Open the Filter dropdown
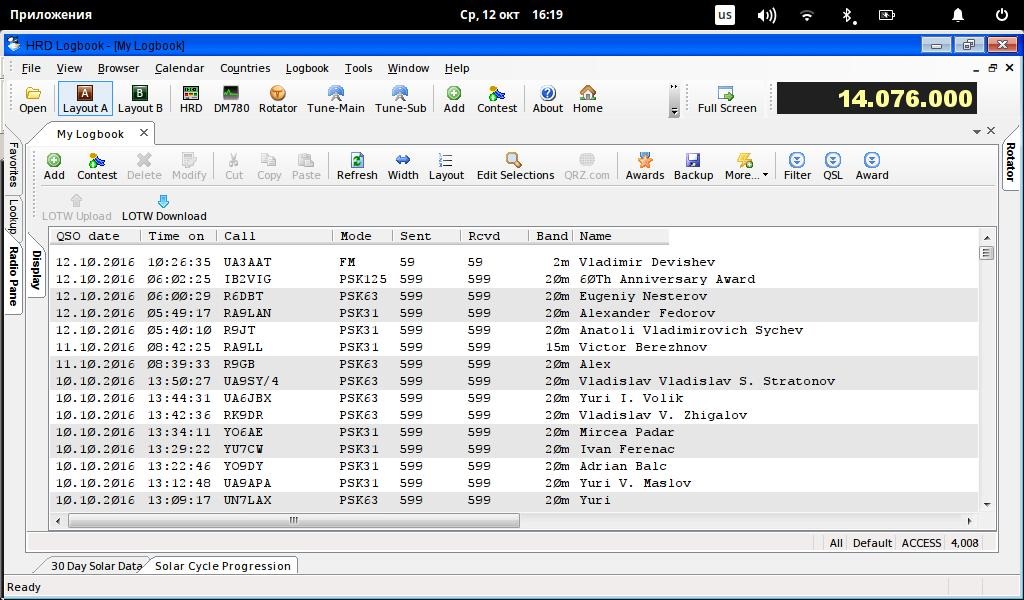The width and height of the screenshot is (1024, 600). [x=797, y=166]
